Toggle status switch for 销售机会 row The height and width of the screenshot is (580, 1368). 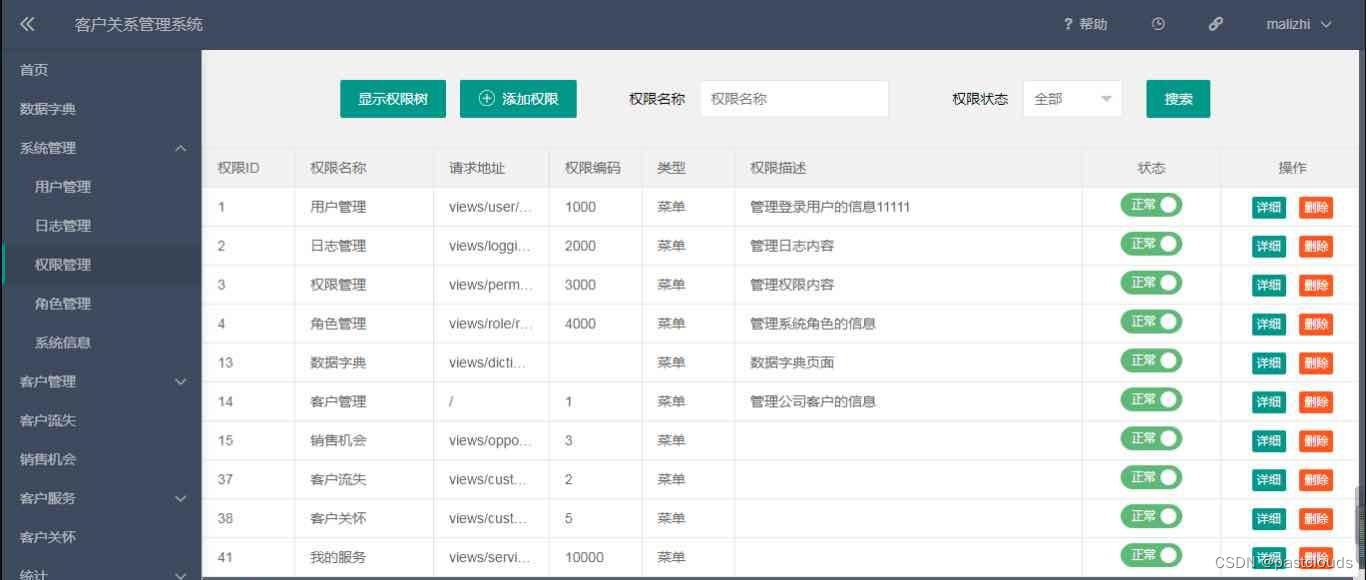[x=1151, y=439]
